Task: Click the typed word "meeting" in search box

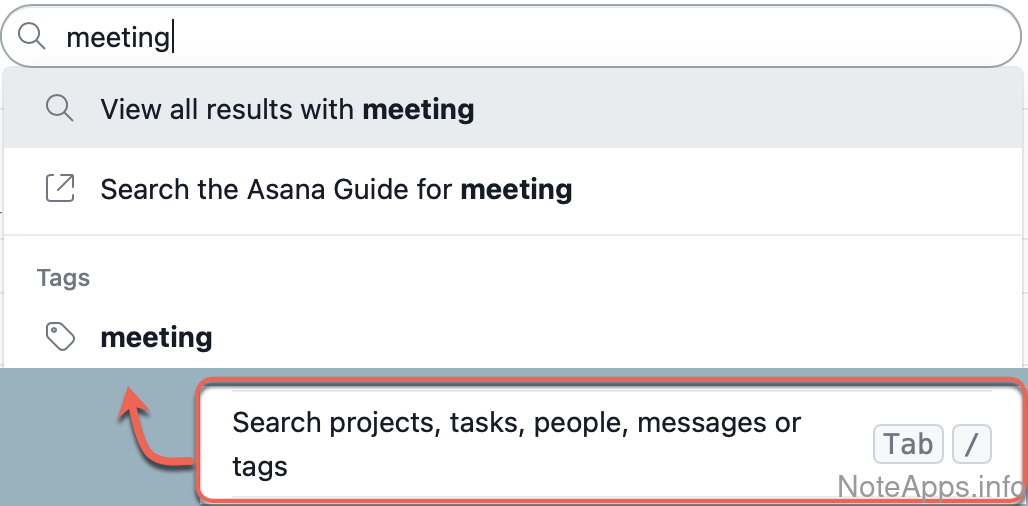Action: pyautogui.click(x=117, y=38)
